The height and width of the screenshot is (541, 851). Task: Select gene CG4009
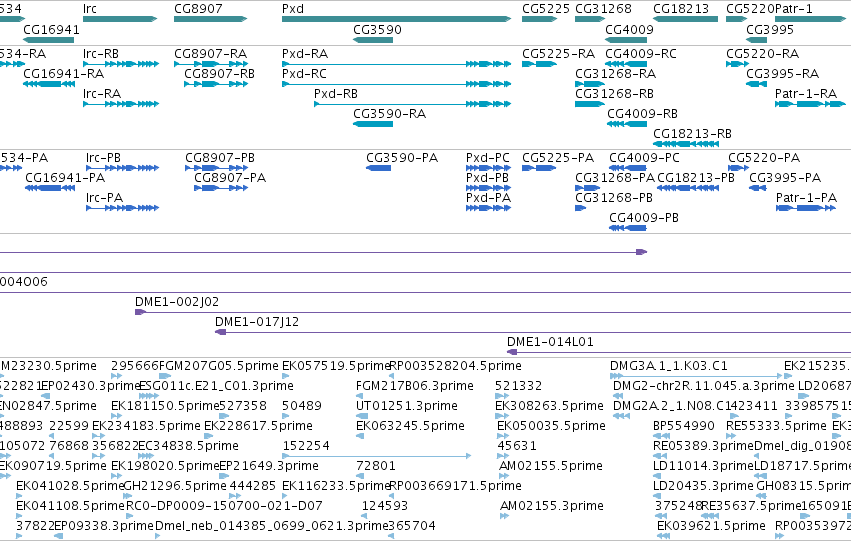625,40
